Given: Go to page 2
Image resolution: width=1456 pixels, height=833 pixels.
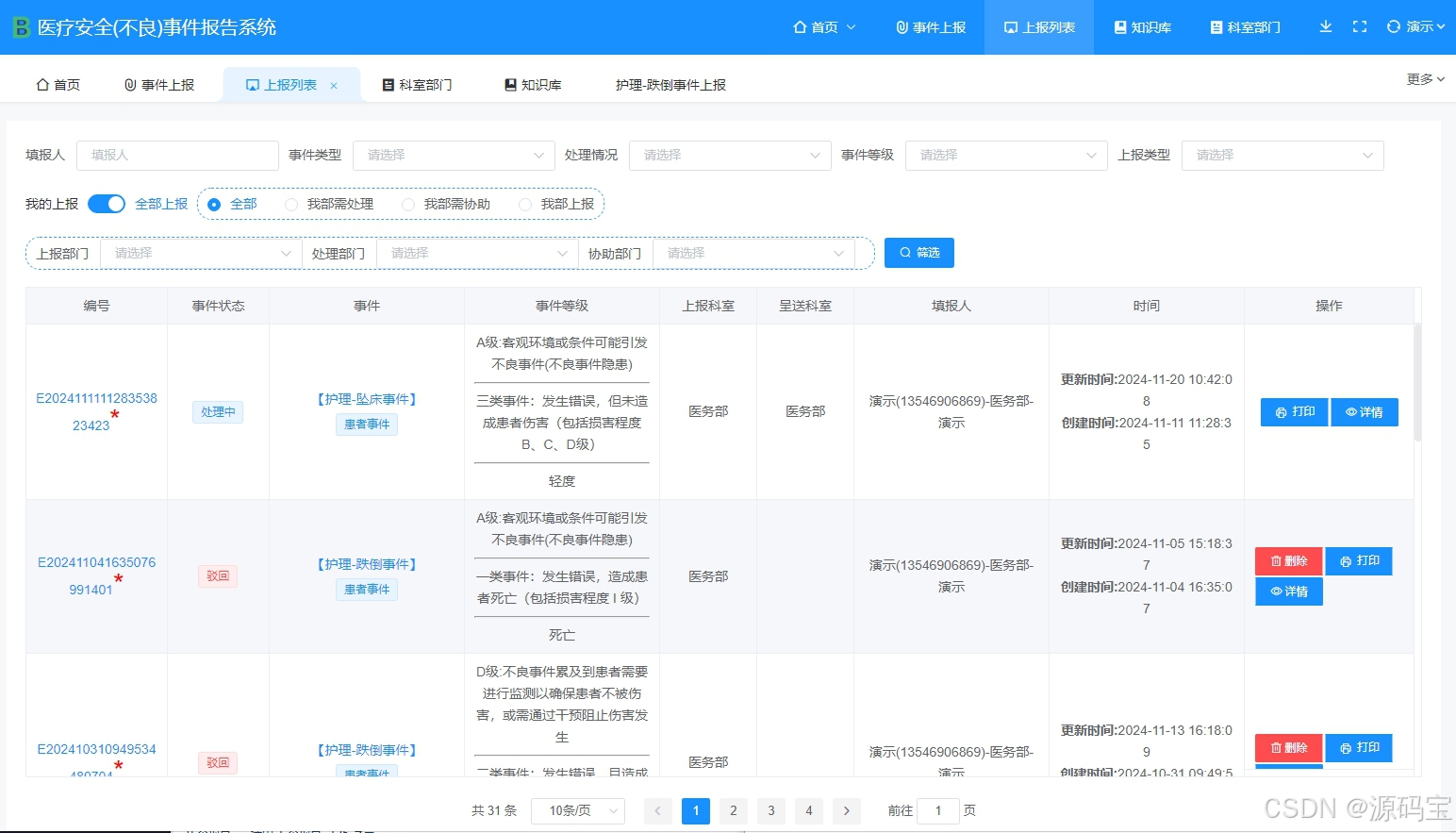Looking at the screenshot, I should (734, 810).
